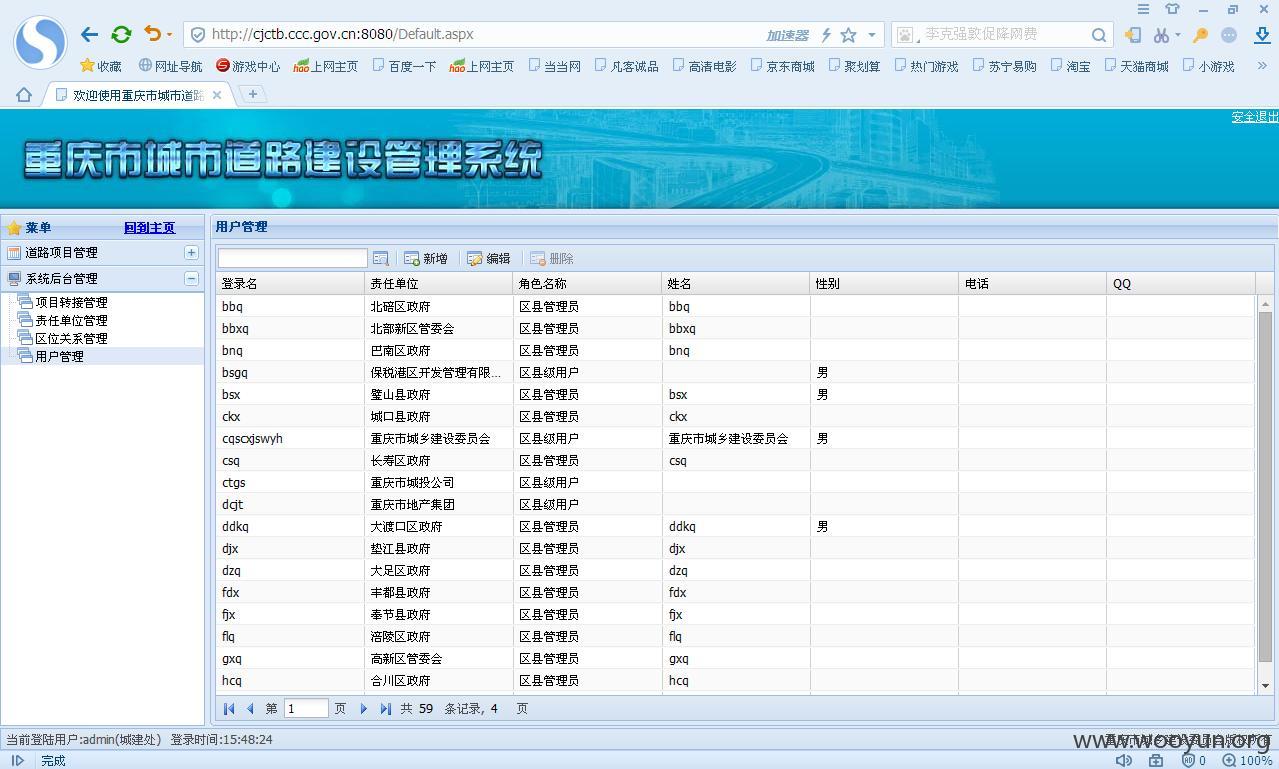Viewport: 1279px width, 769px height.
Task: Click the 回到主页 link
Action: coord(149,228)
